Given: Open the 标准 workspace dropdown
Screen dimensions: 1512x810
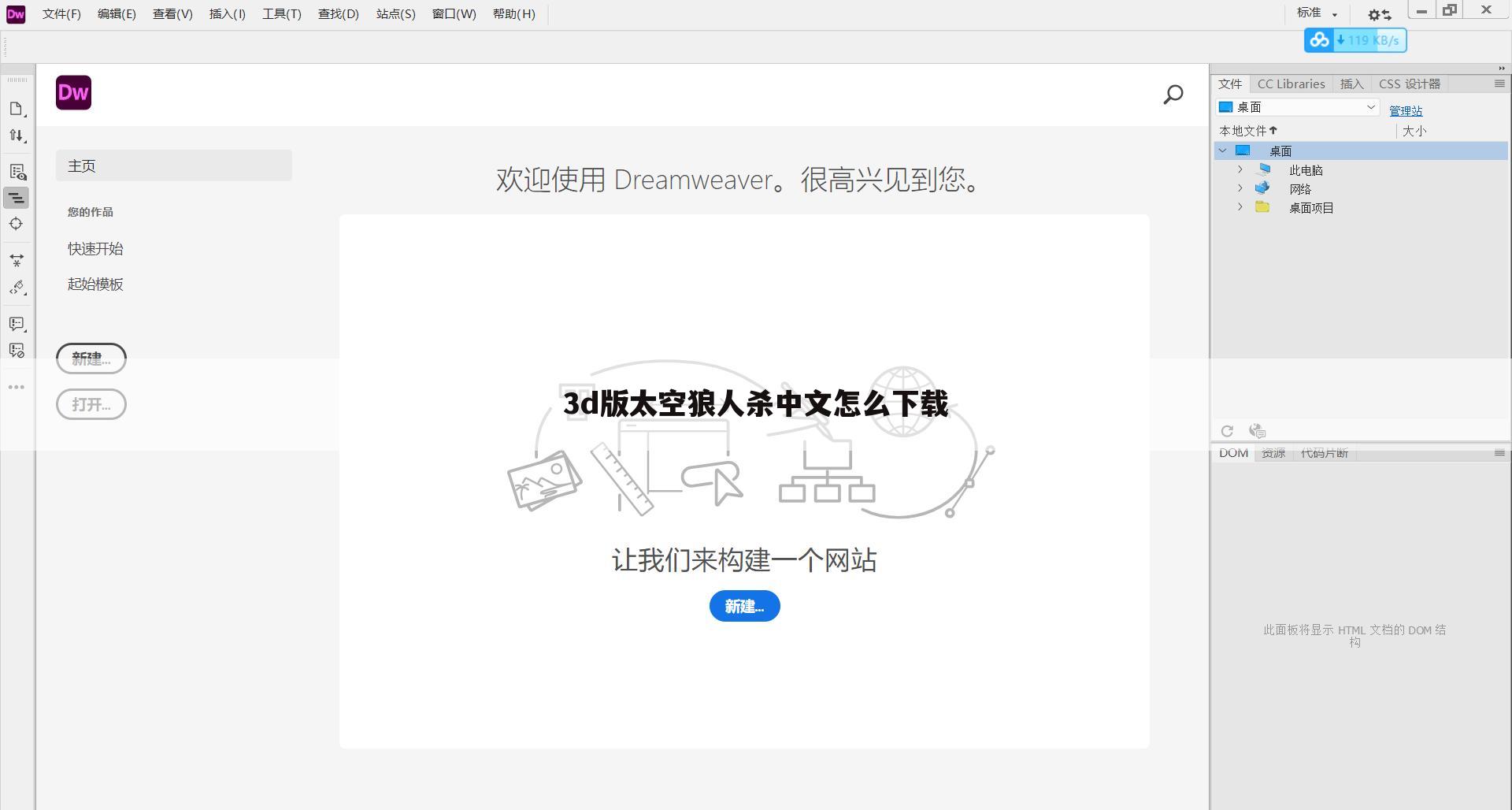Looking at the screenshot, I should pos(1317,13).
